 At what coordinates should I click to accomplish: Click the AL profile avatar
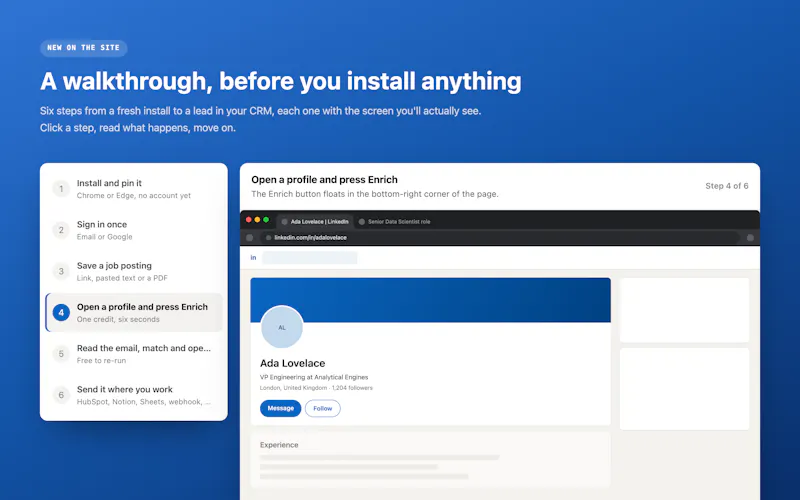tap(282, 328)
